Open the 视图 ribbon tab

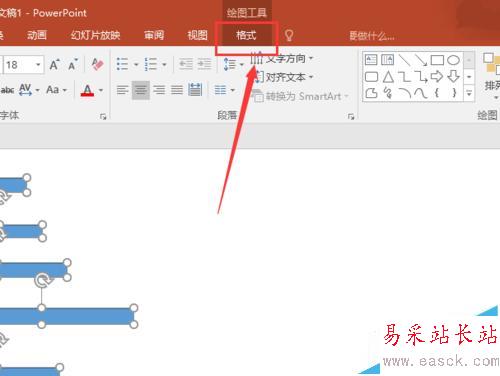tap(197, 35)
